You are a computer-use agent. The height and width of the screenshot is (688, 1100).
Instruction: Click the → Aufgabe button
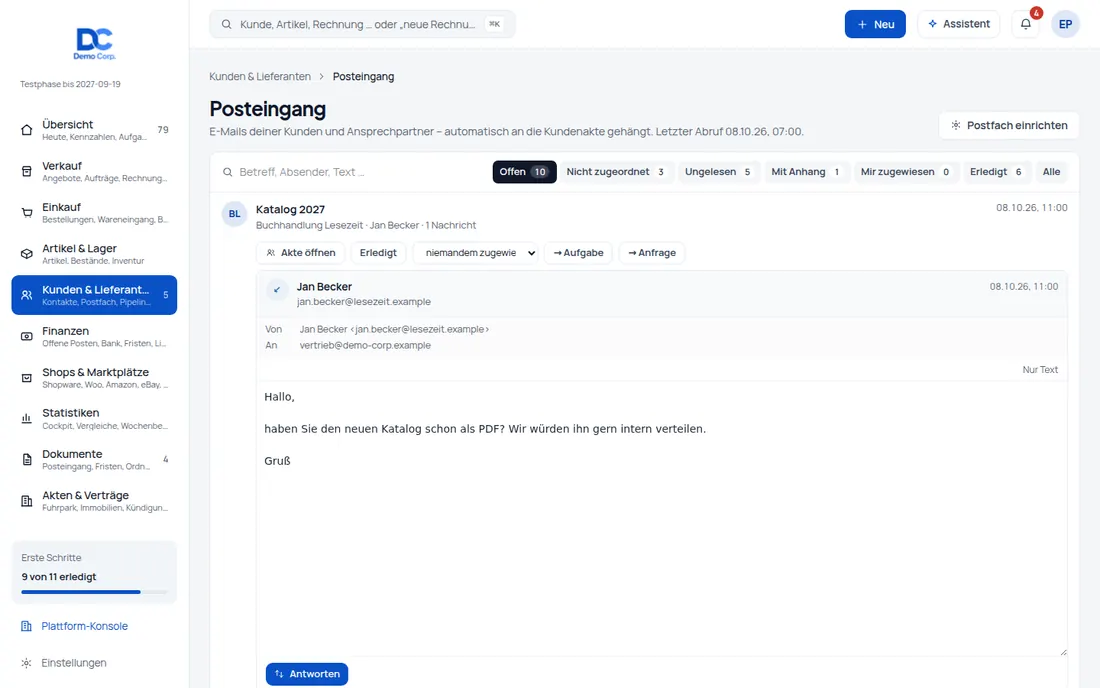[x=579, y=252]
